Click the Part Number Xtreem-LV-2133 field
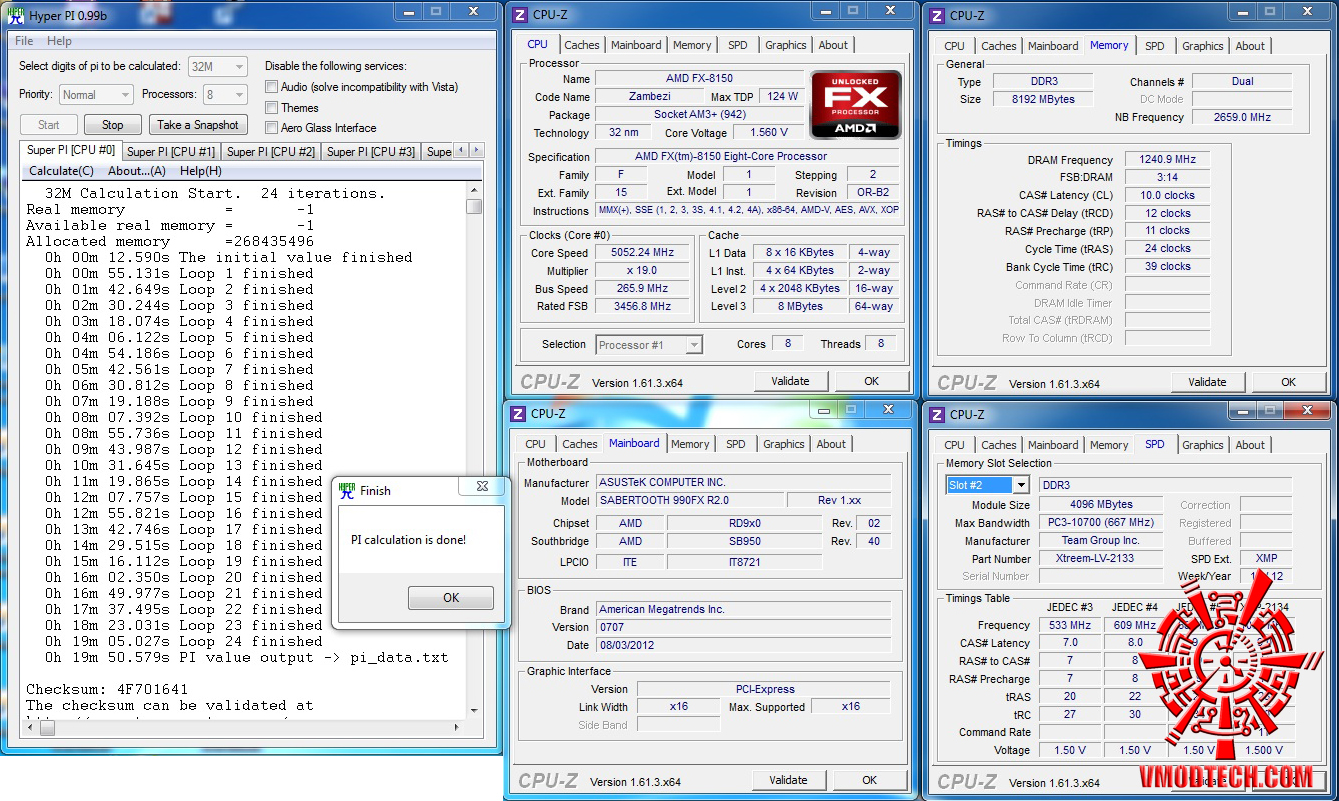This screenshot has width=1339, height=801. (x=1101, y=558)
